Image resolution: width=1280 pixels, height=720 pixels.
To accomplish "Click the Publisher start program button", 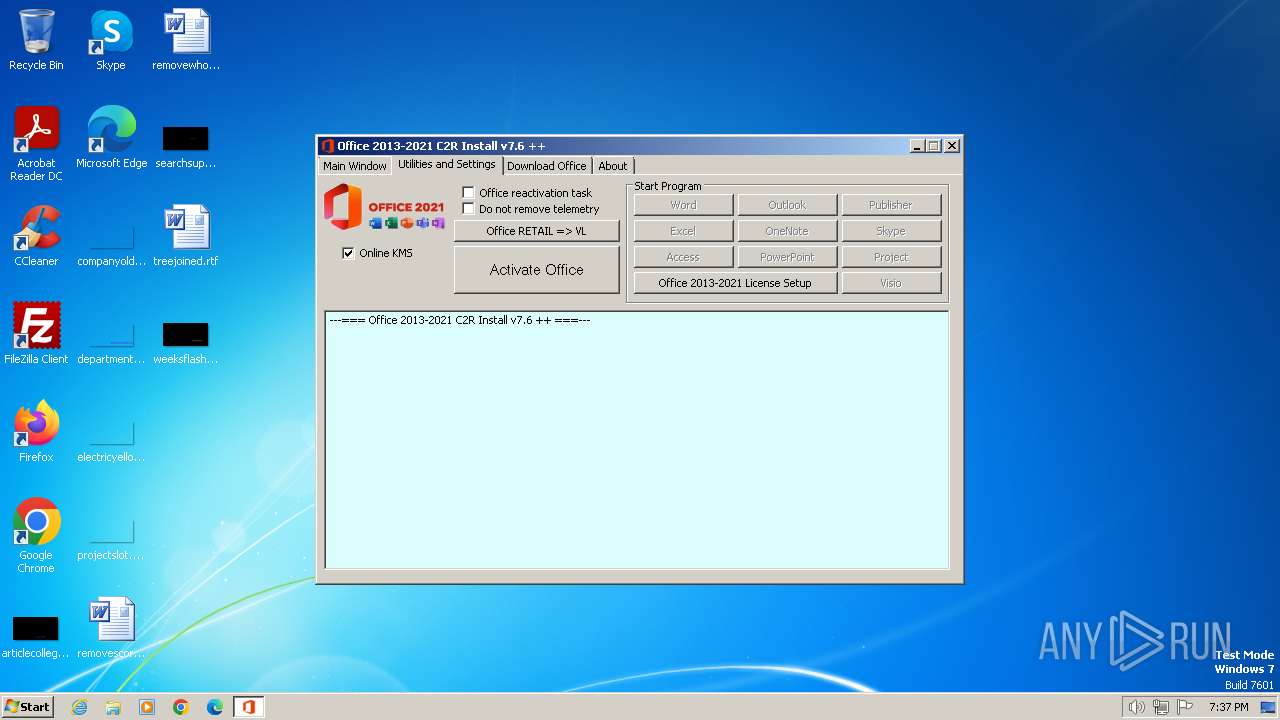I will point(891,205).
